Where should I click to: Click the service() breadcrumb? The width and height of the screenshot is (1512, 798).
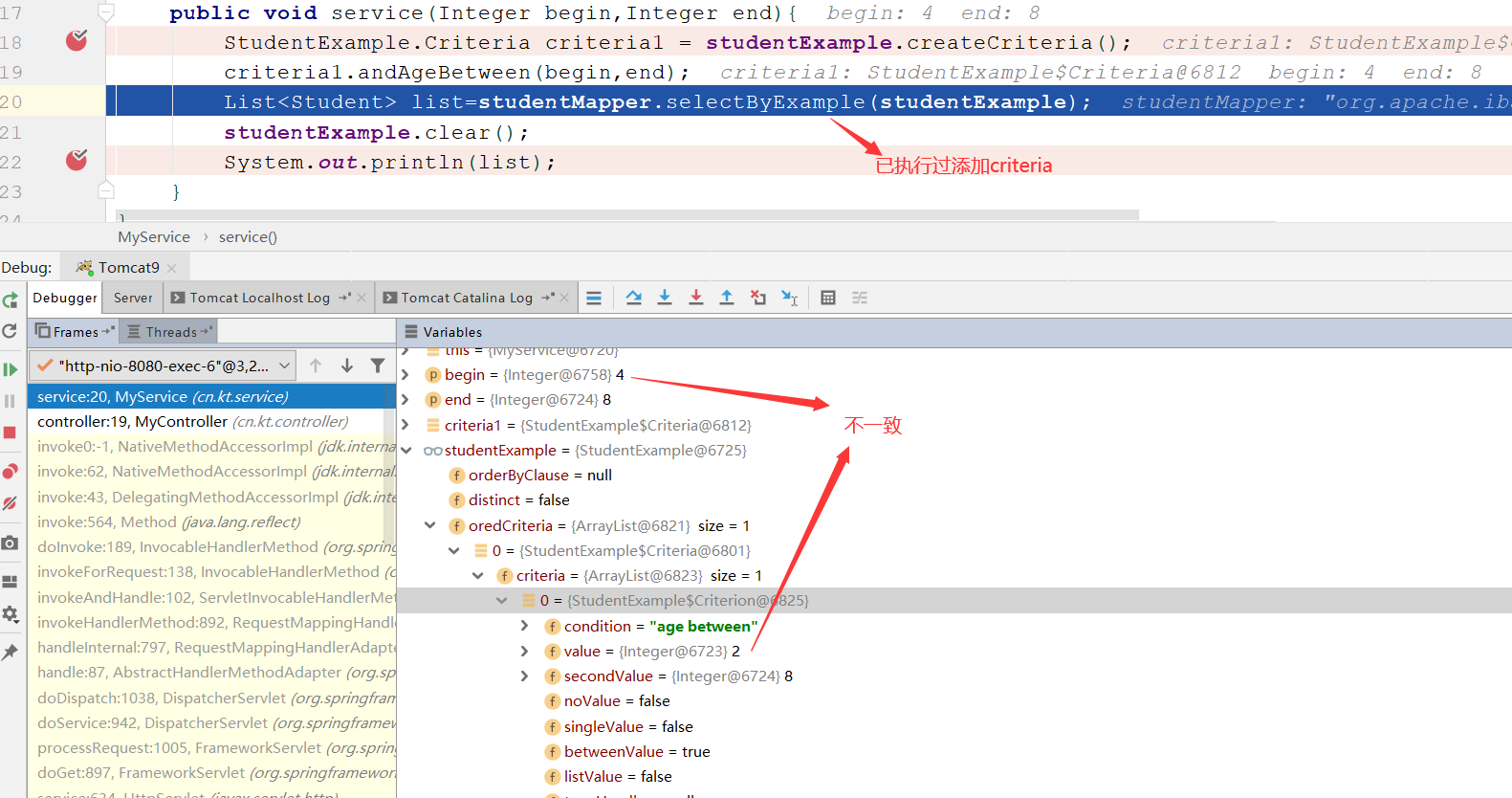[248, 236]
